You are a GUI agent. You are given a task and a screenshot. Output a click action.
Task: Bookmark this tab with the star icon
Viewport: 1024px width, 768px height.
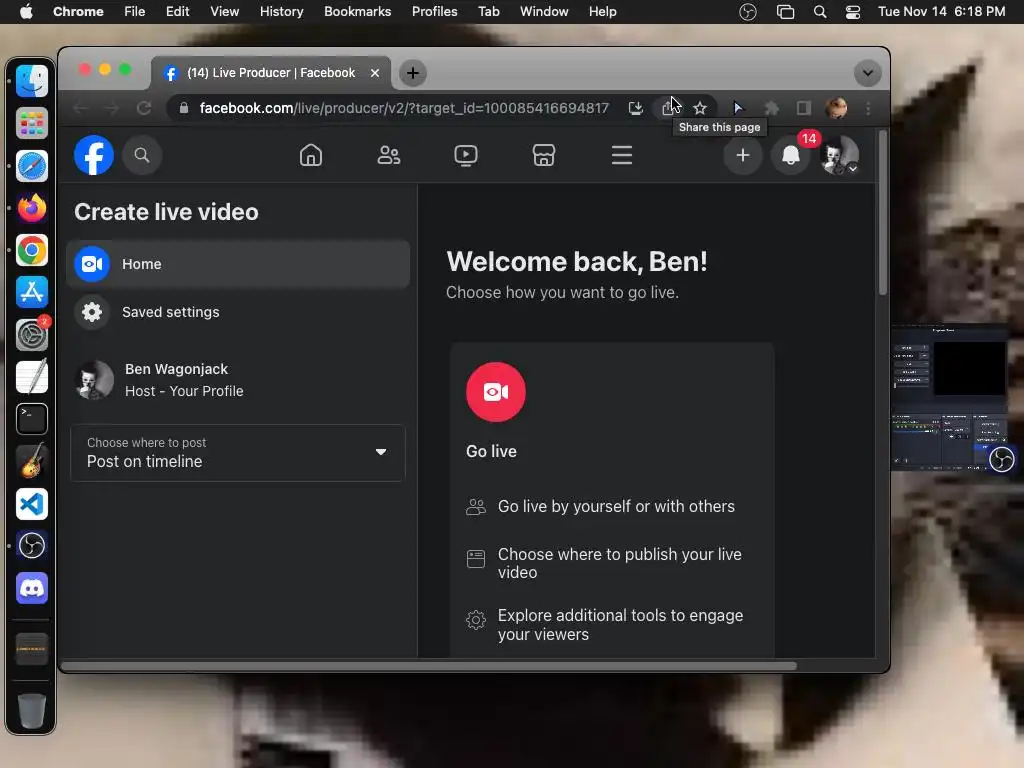(x=700, y=108)
